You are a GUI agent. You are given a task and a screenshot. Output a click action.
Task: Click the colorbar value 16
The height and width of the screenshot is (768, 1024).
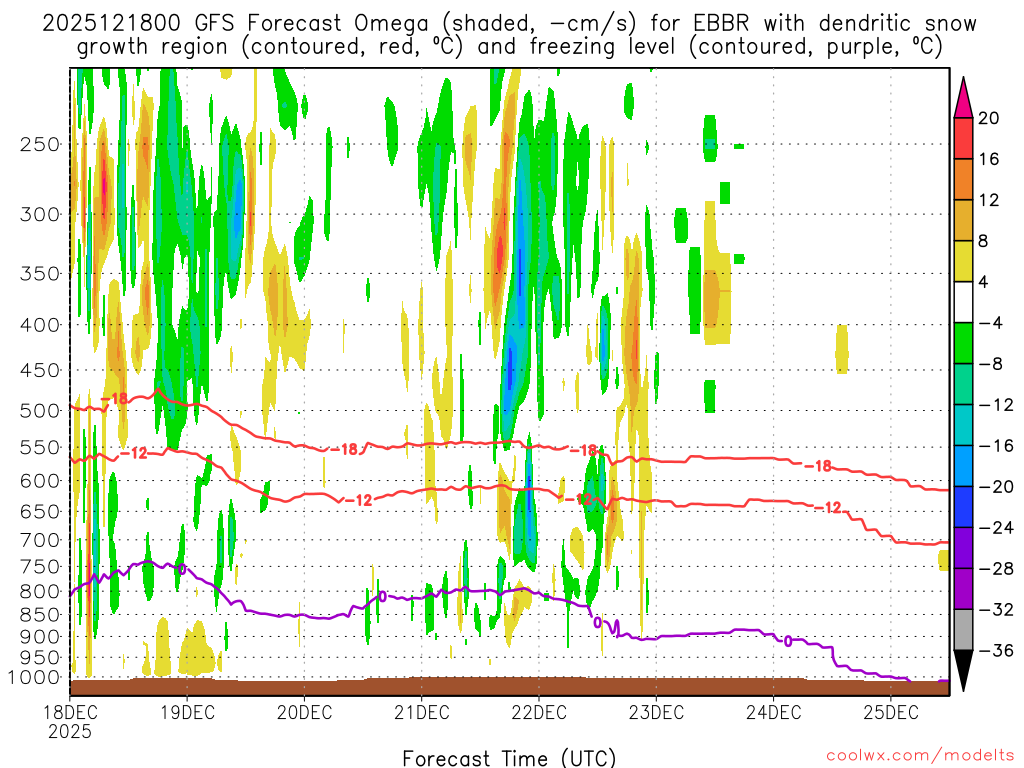[x=989, y=159]
